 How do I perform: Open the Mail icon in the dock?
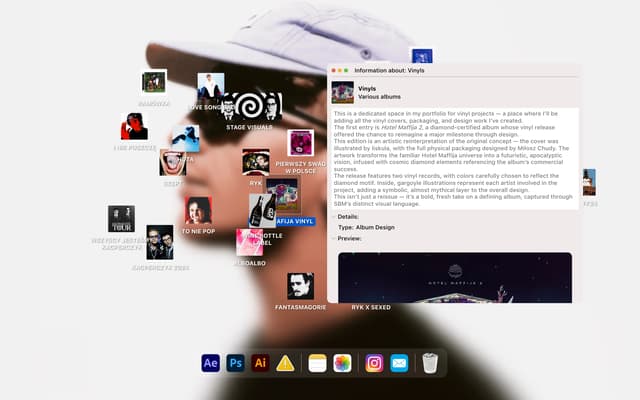399,363
